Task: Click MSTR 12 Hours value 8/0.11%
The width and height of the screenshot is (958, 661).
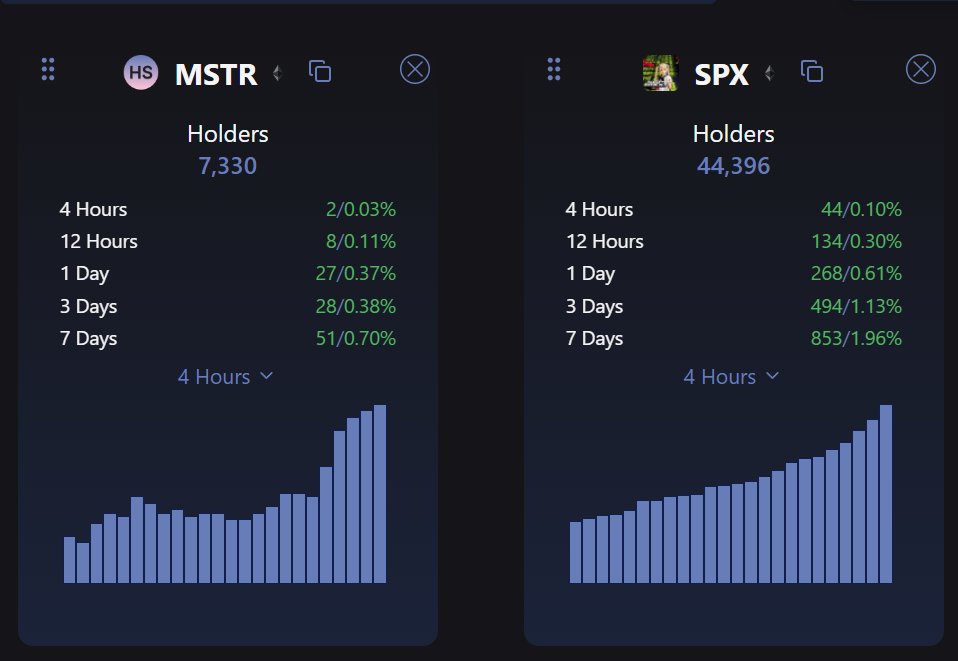Action: pyautogui.click(x=361, y=241)
